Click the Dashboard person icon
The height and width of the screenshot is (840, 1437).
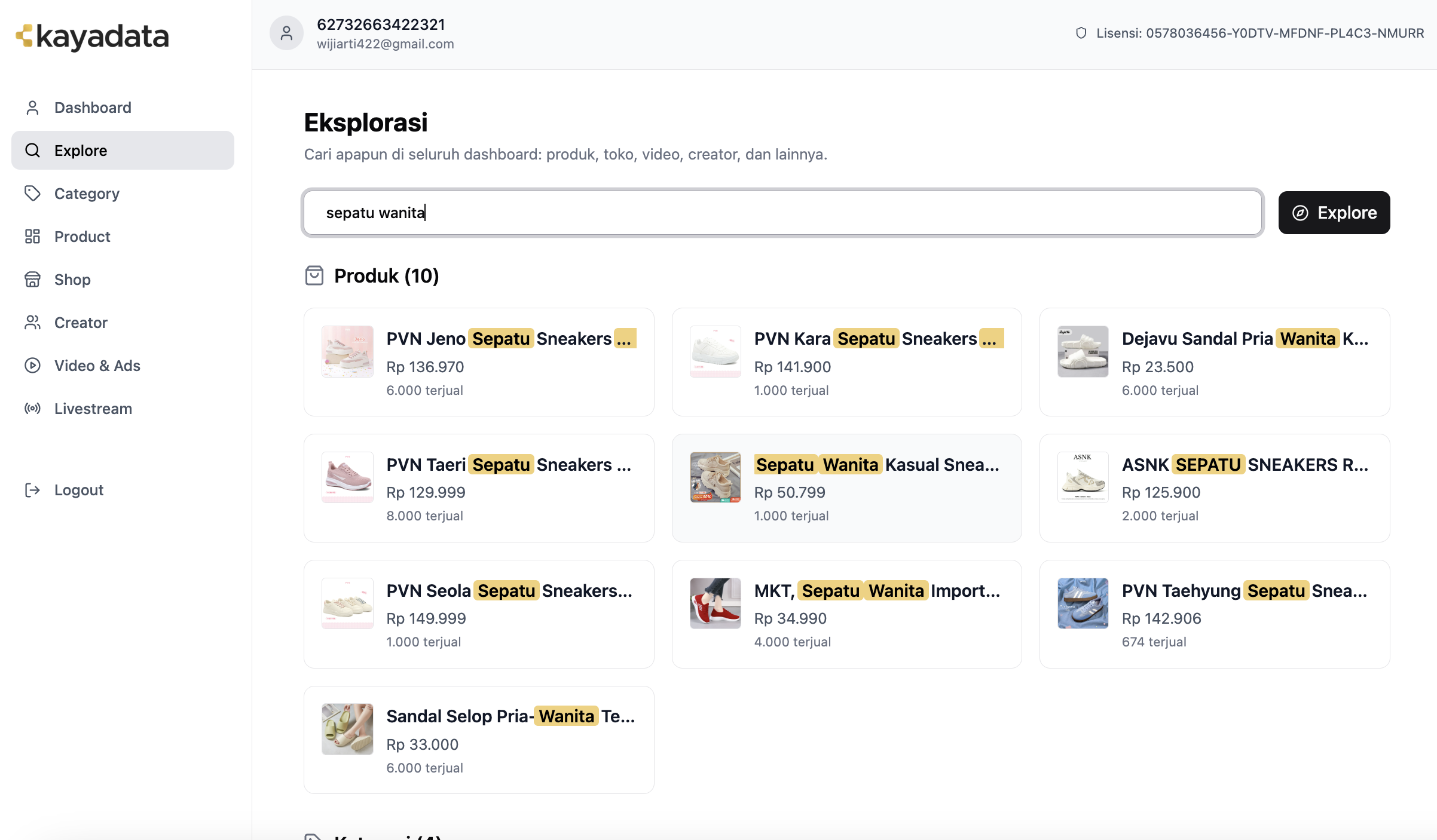(x=32, y=108)
